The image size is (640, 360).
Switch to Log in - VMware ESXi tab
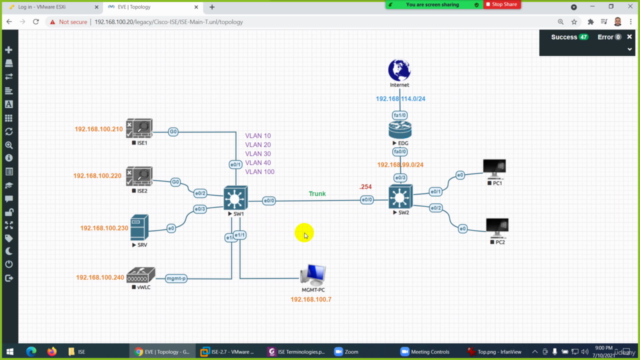[x=53, y=7]
